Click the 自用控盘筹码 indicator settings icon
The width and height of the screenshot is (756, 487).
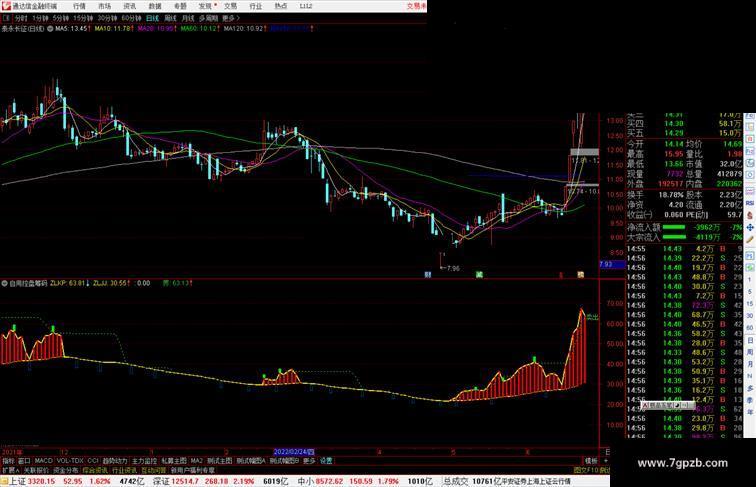5,284
